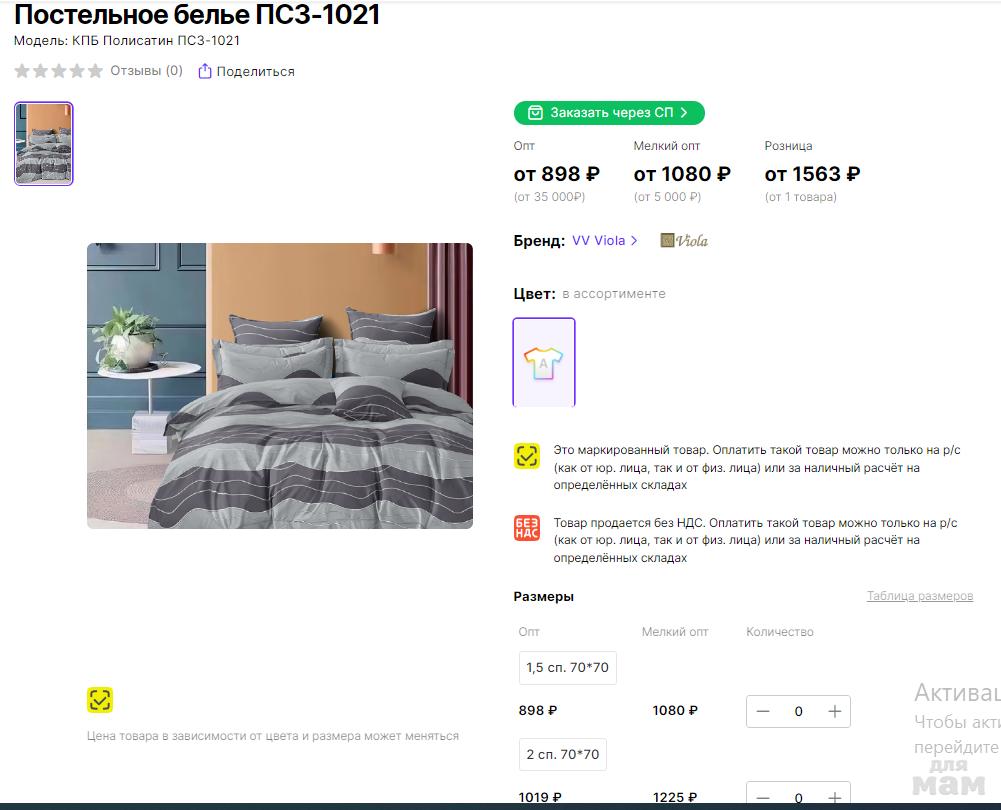Open the VV Viola brand chevron link
1001x810 pixels.
[634, 241]
